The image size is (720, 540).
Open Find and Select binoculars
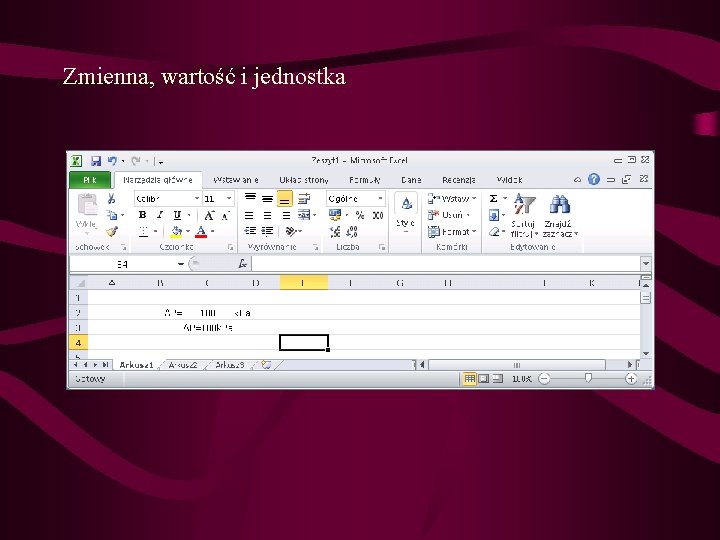[x=559, y=215]
